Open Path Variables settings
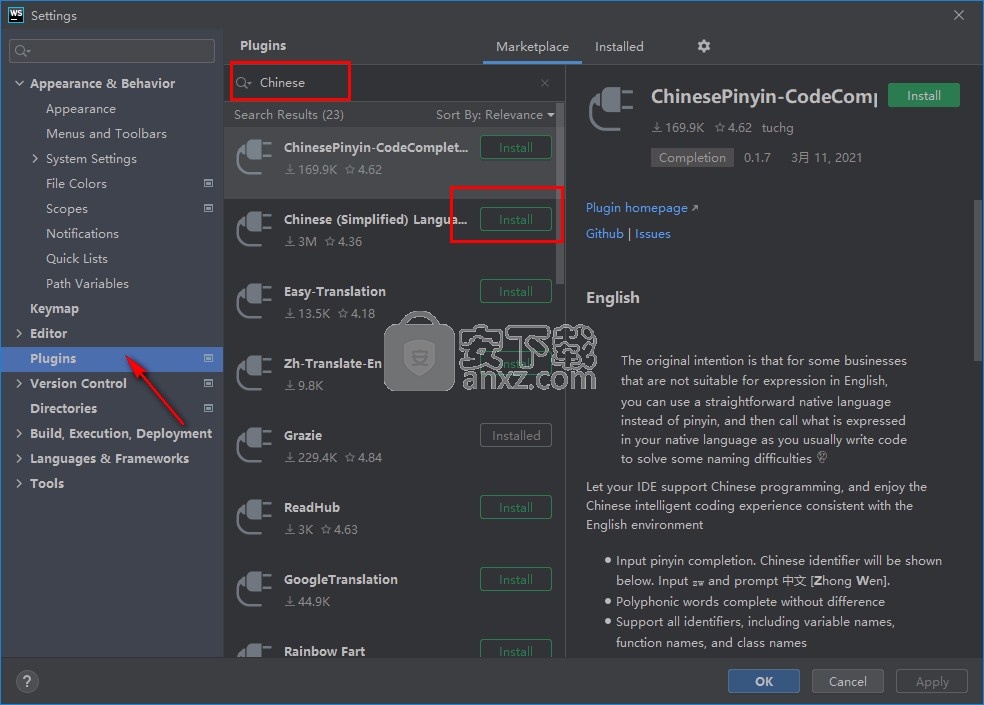Image resolution: width=984 pixels, height=705 pixels. coord(87,284)
